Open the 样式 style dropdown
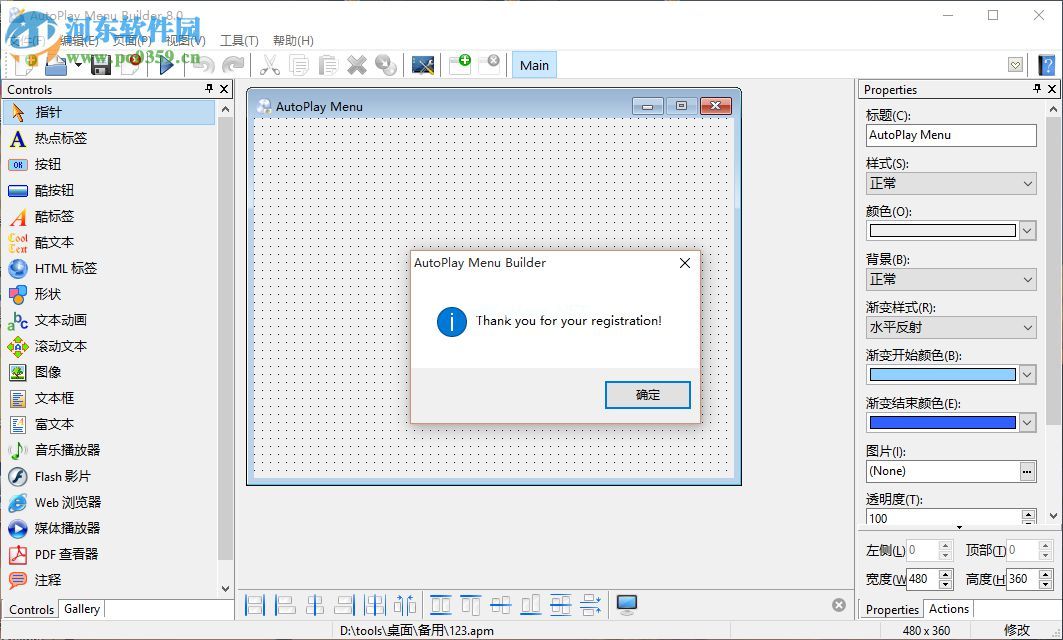Screen dimensions: 1063x640 tap(1029, 183)
